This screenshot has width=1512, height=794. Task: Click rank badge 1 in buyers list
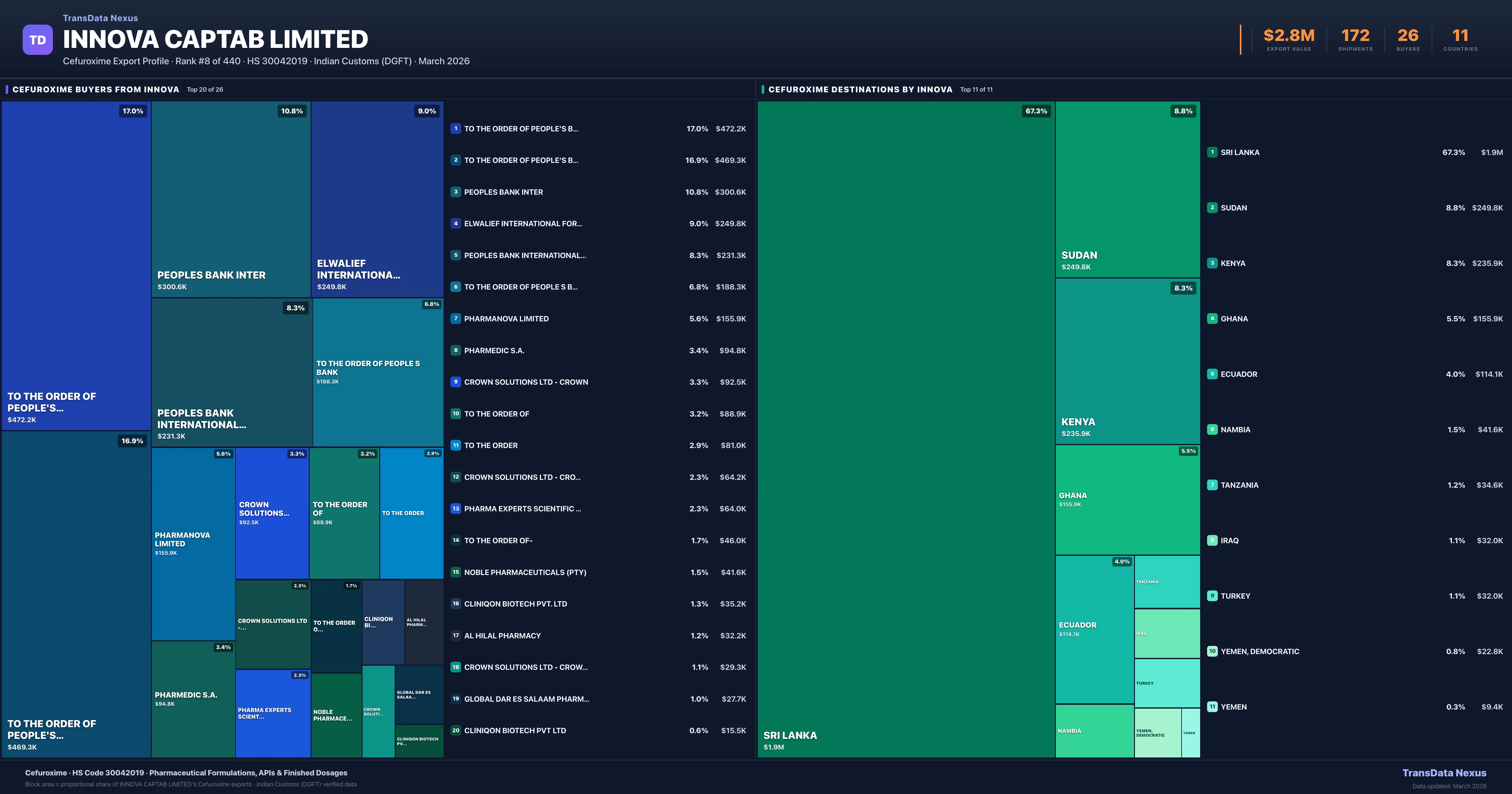pyautogui.click(x=455, y=129)
